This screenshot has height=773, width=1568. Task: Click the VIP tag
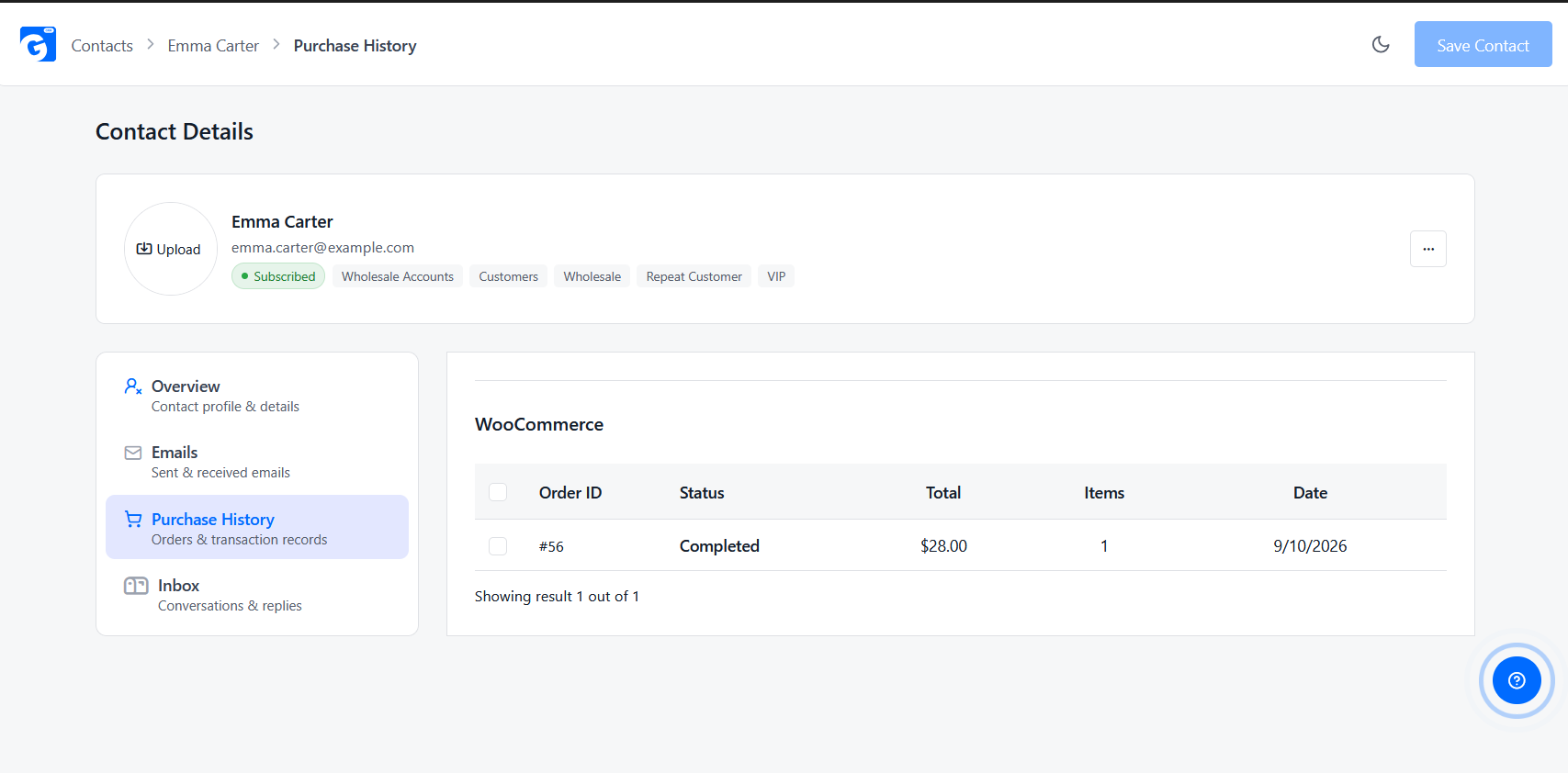tap(776, 276)
